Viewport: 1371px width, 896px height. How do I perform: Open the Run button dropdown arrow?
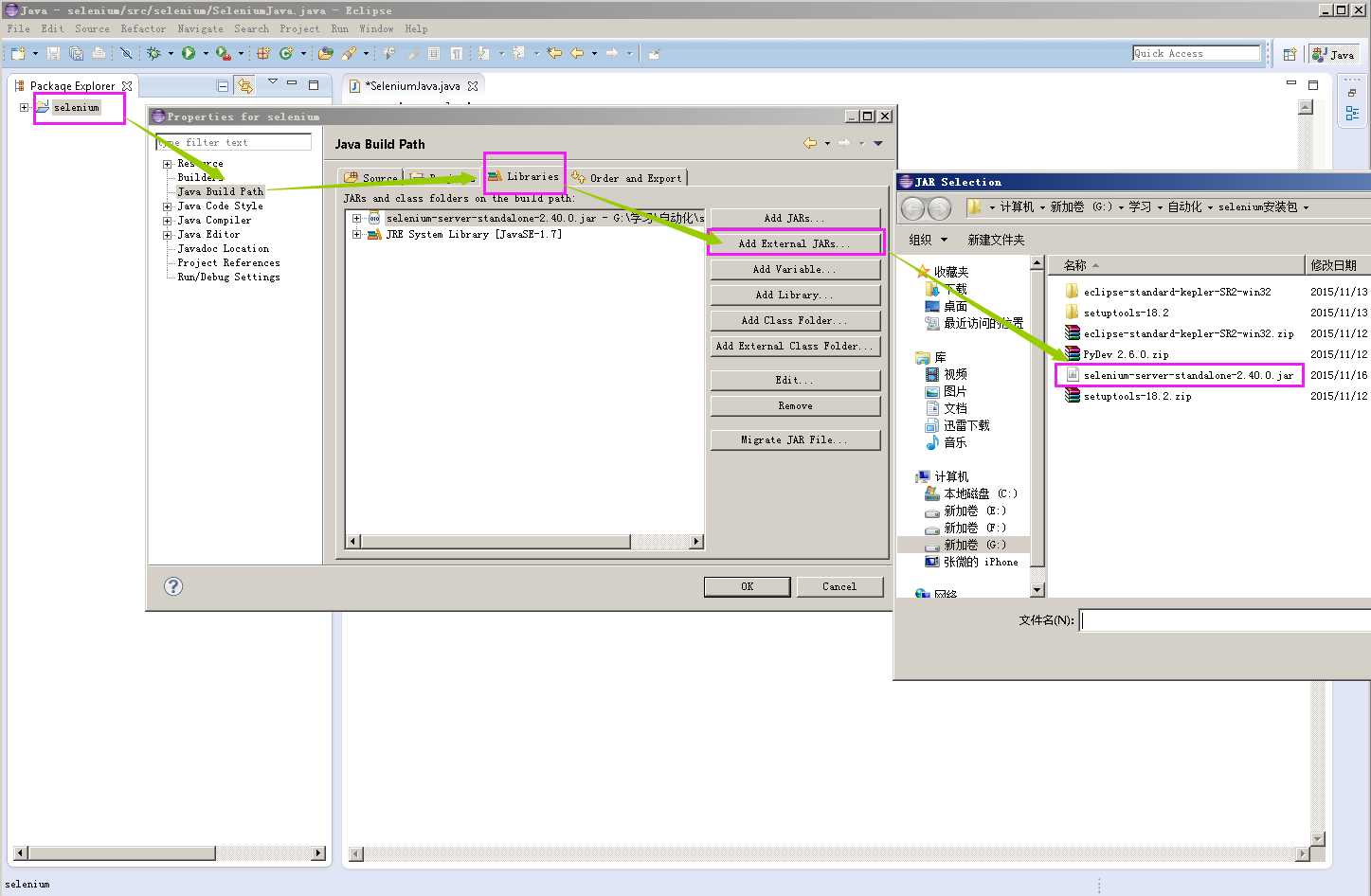205,54
